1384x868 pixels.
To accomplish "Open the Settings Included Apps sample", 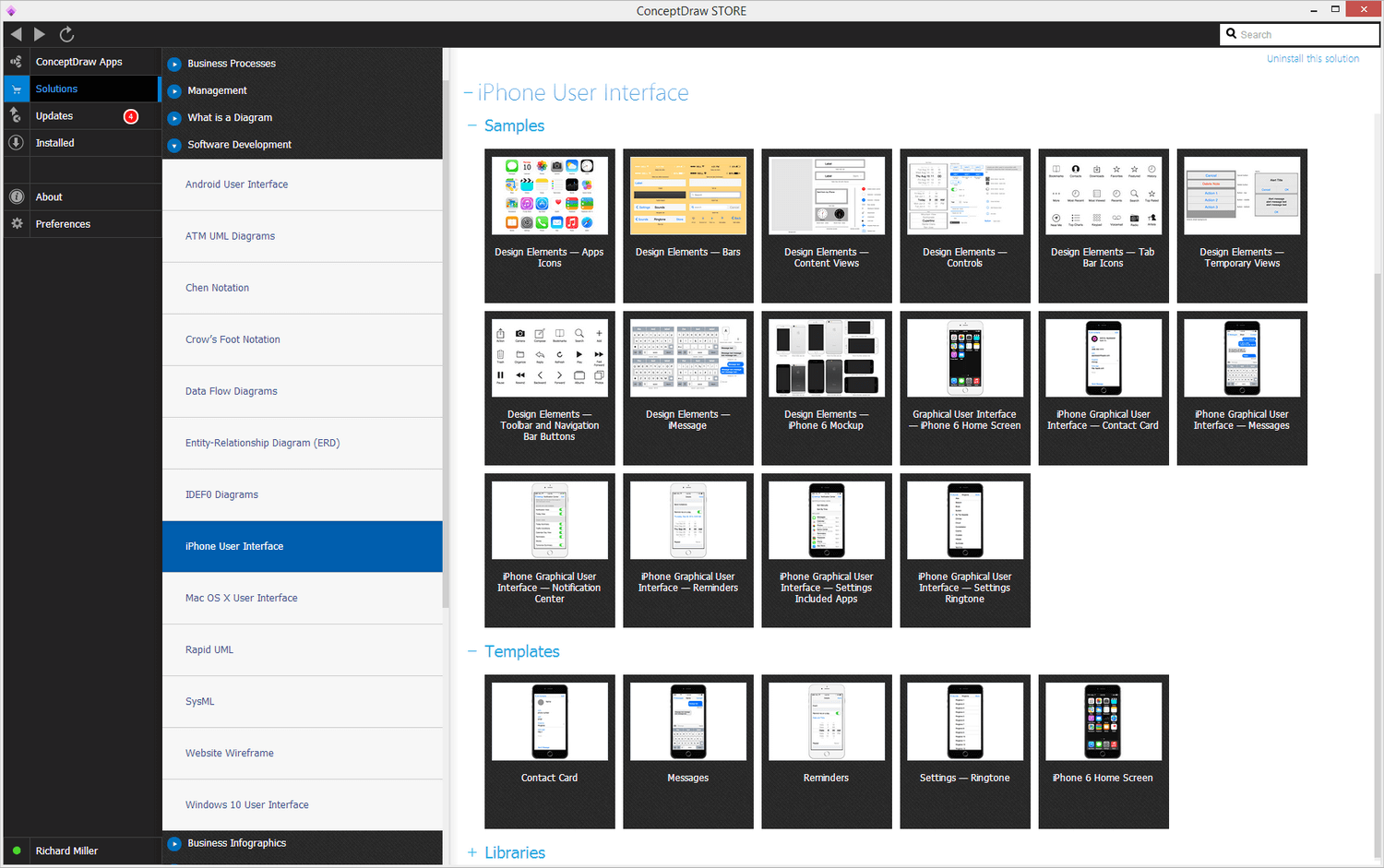I will 826,550.
